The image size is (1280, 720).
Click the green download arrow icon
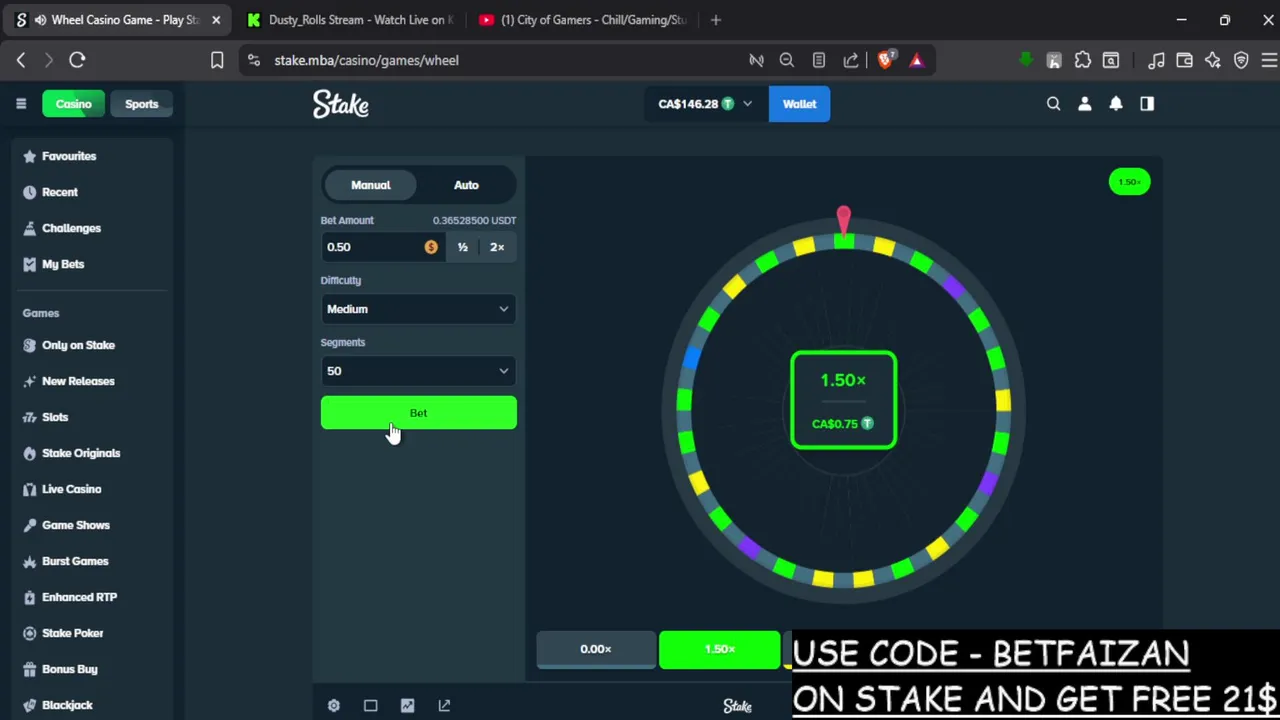[x=1025, y=61]
